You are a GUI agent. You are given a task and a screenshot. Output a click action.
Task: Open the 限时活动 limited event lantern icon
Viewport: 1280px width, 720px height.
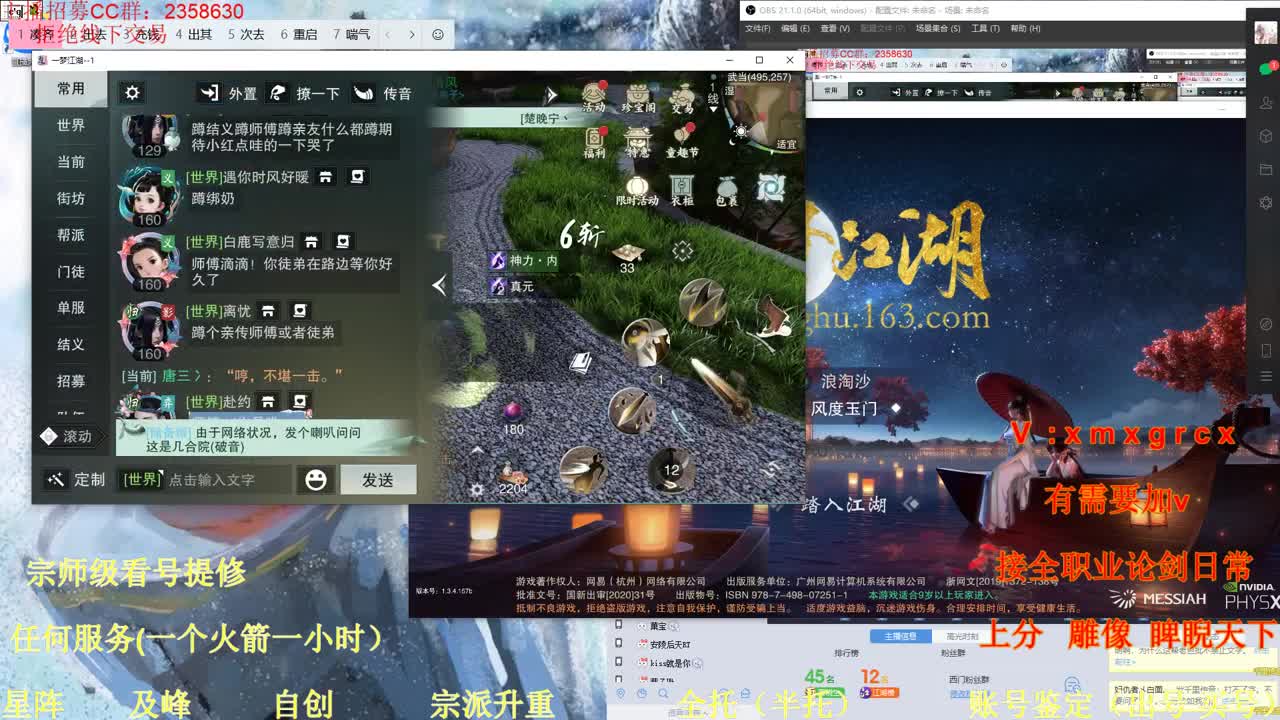pos(637,190)
